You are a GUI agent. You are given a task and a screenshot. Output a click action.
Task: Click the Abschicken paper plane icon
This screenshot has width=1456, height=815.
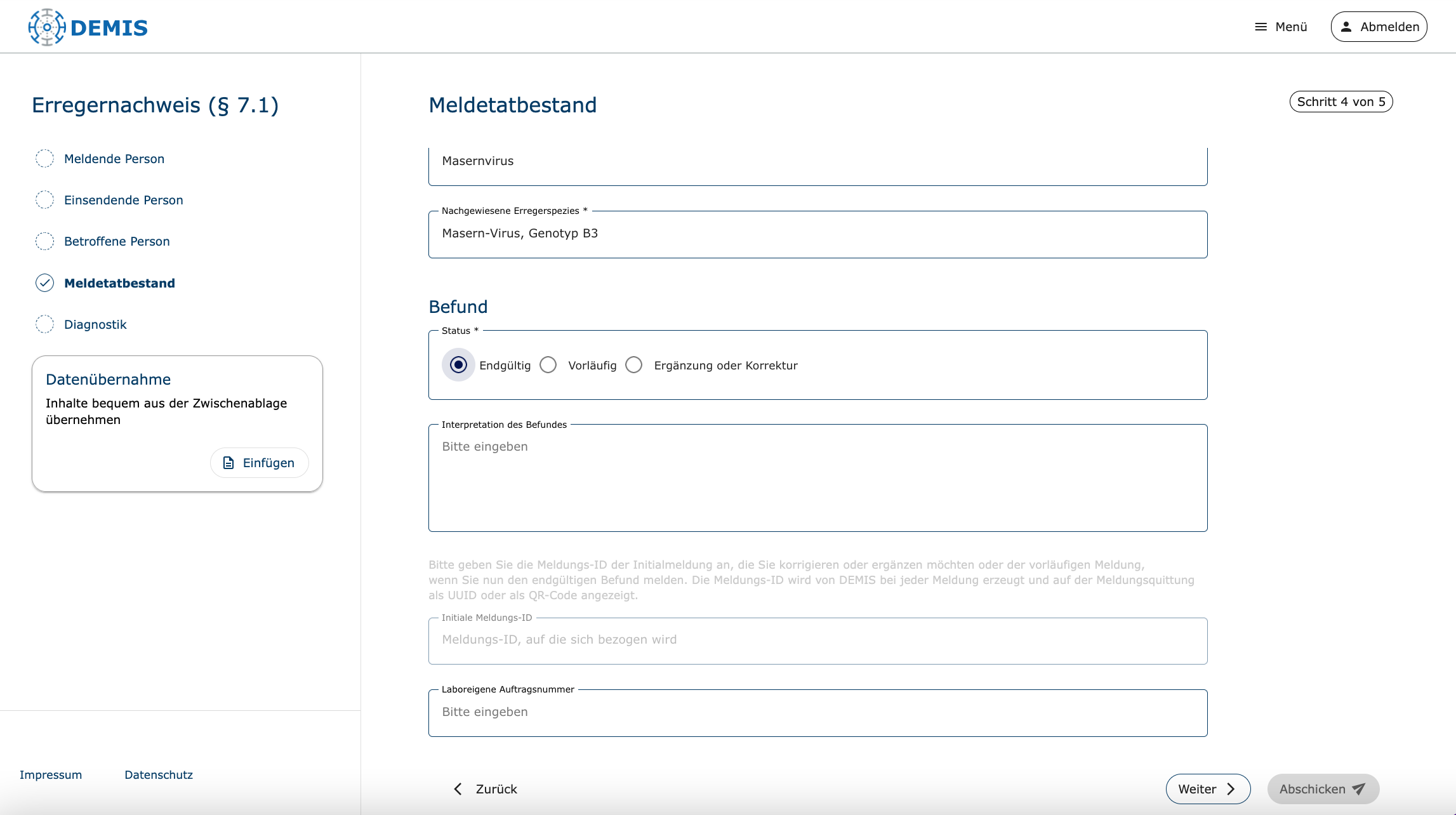pos(1358,789)
